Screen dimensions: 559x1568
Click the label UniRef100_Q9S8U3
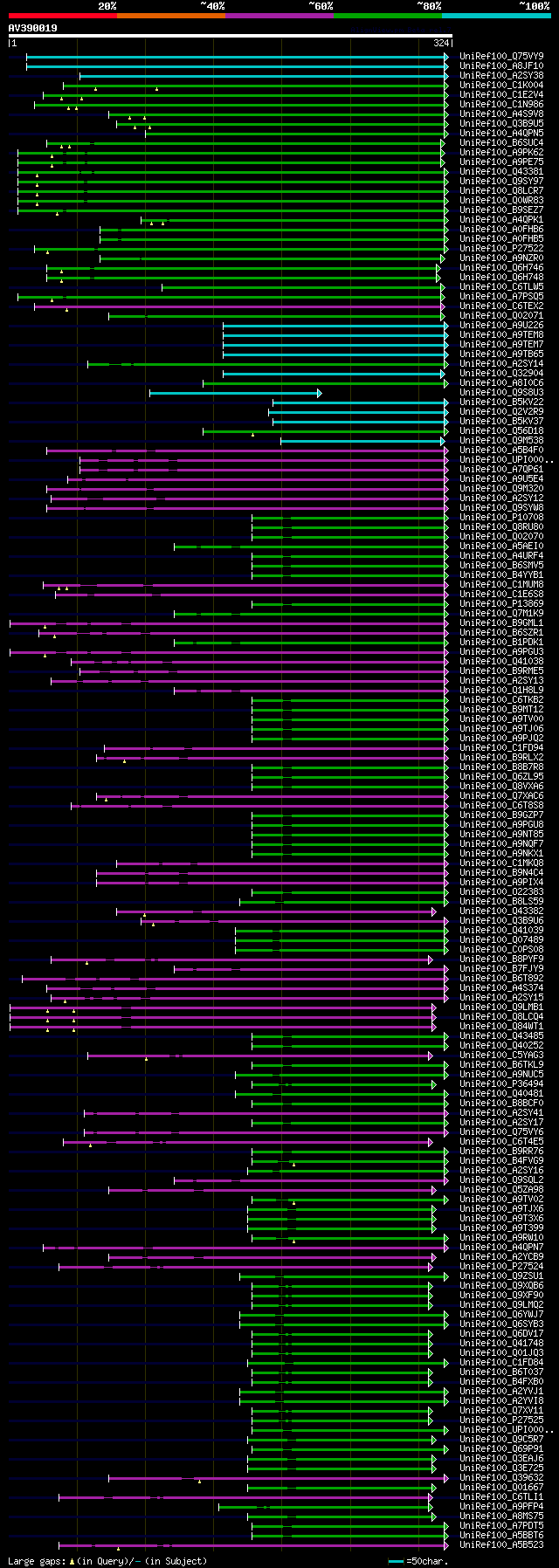[x=501, y=392]
